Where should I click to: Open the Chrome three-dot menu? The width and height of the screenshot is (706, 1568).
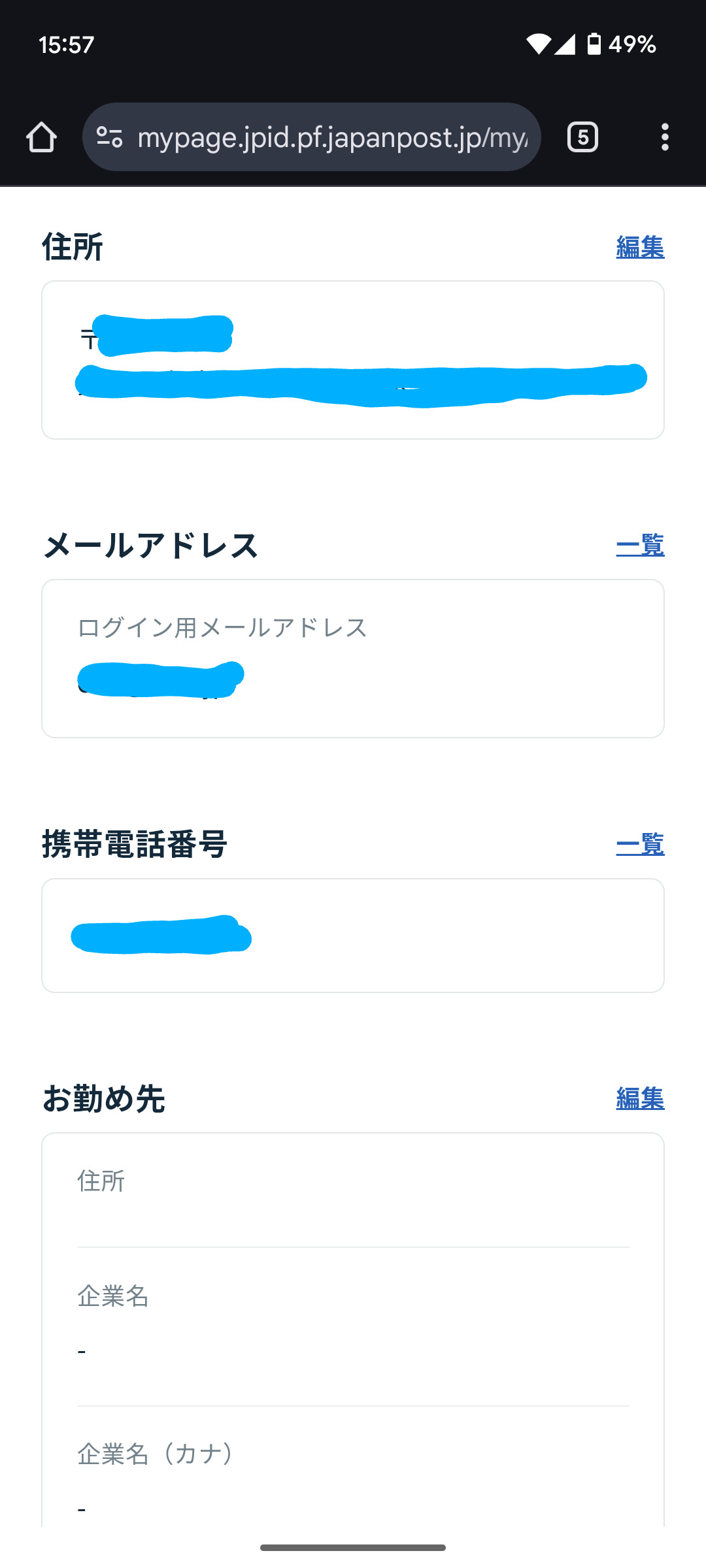(665, 137)
